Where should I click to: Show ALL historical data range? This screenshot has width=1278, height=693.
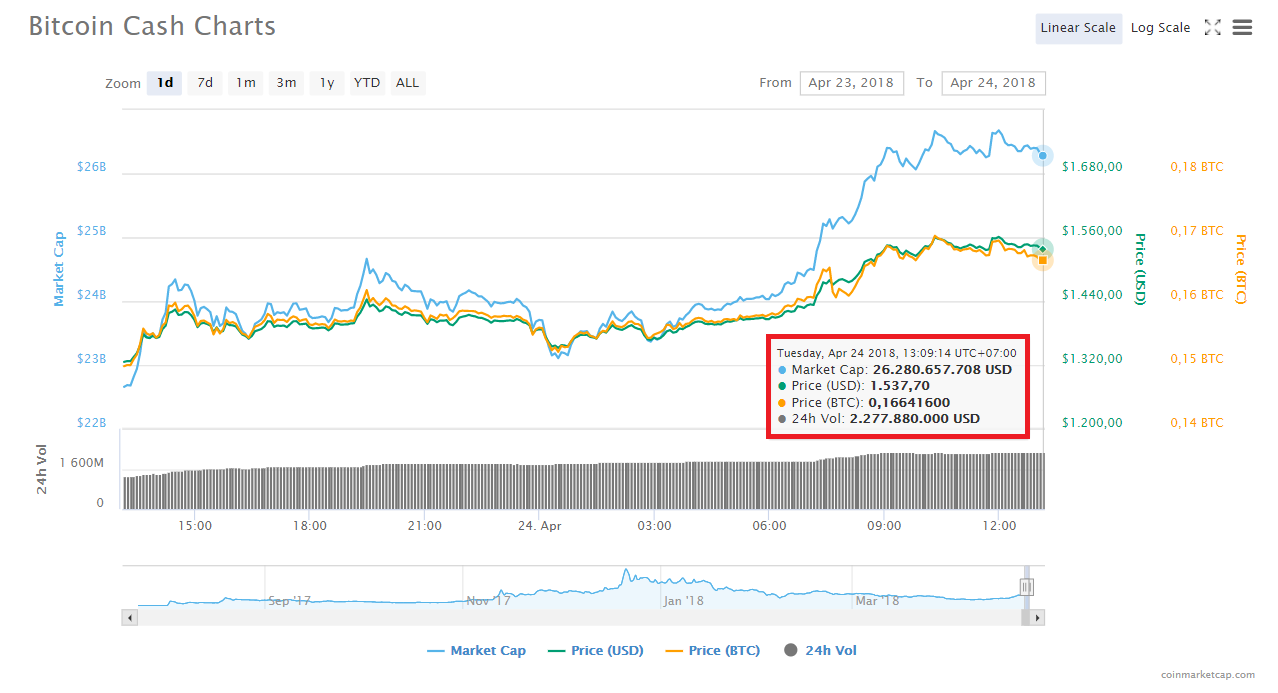tap(407, 83)
